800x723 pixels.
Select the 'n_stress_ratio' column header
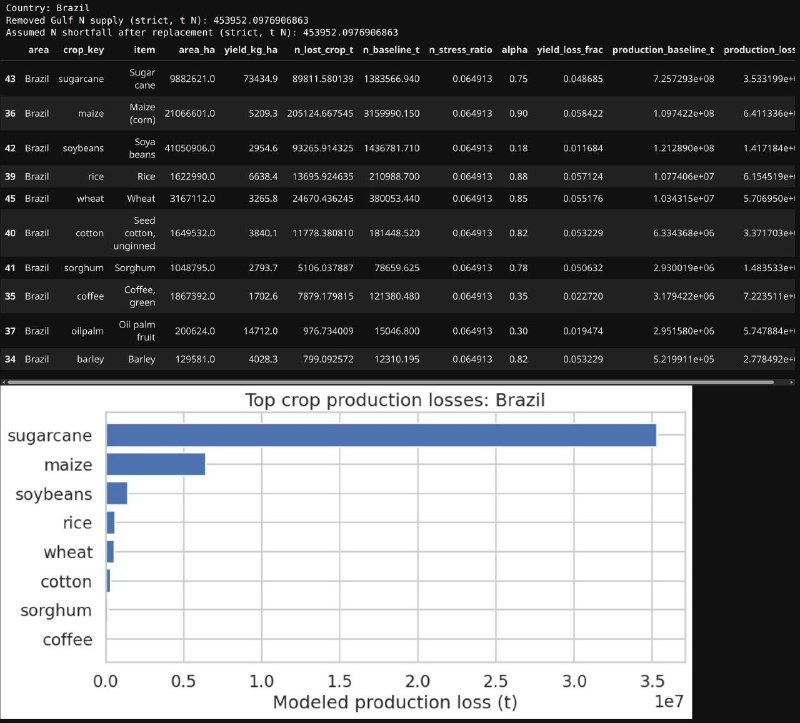[459, 49]
